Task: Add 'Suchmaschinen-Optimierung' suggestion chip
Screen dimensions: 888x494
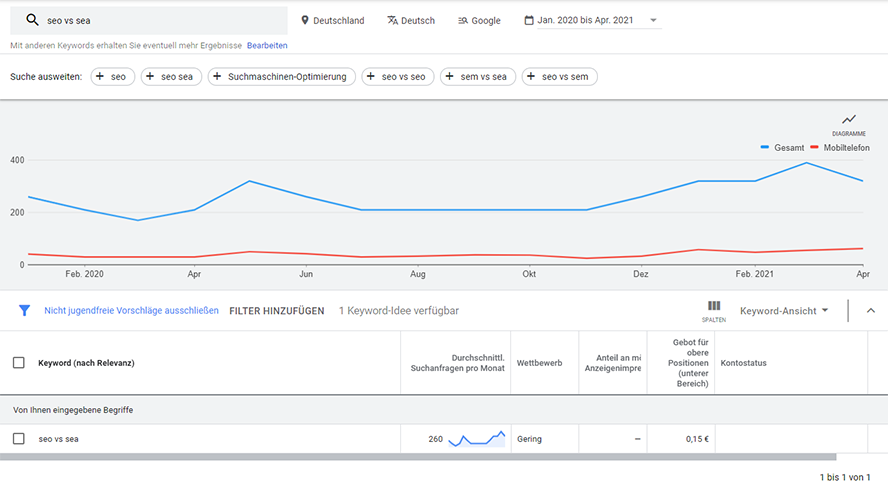Action: coord(281,76)
